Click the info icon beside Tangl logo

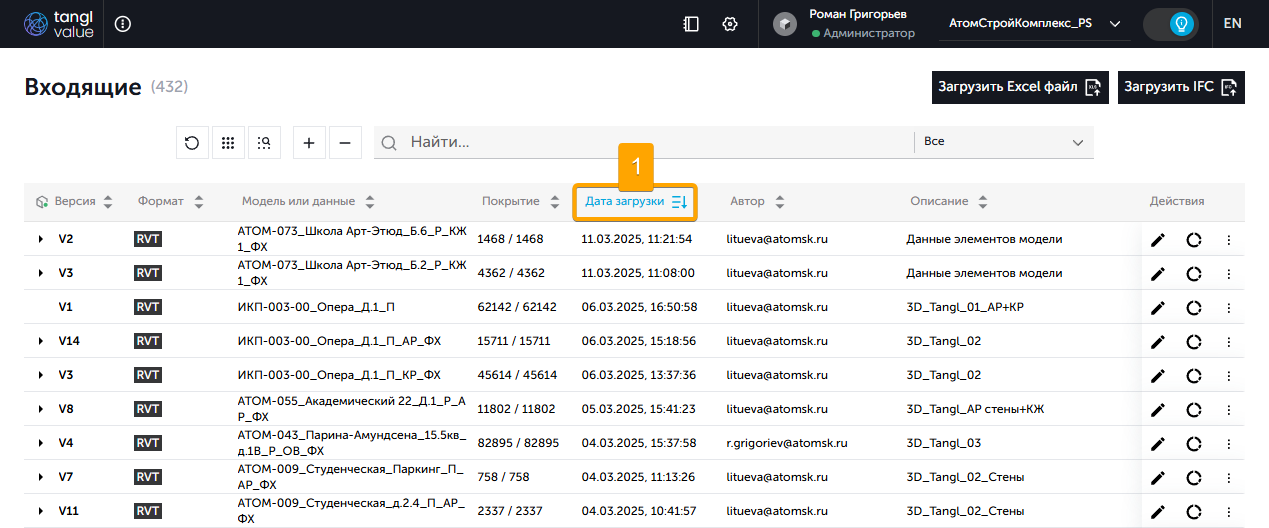(123, 24)
